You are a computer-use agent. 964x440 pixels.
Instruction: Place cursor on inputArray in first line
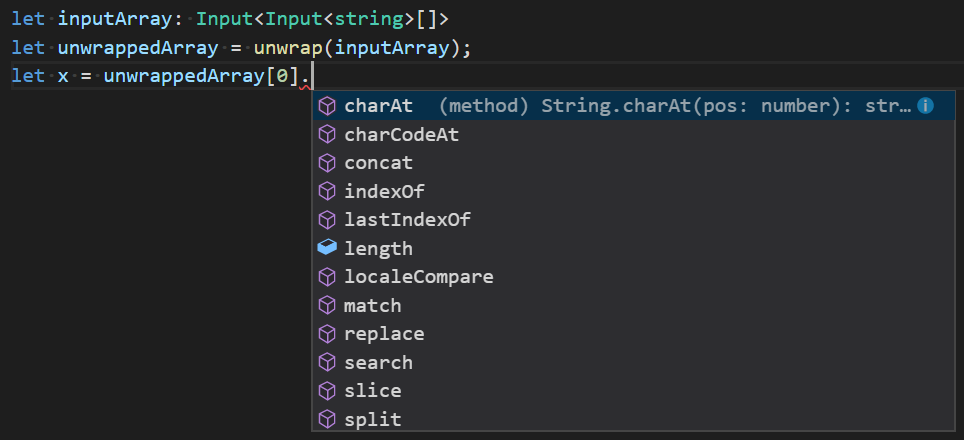116,19
